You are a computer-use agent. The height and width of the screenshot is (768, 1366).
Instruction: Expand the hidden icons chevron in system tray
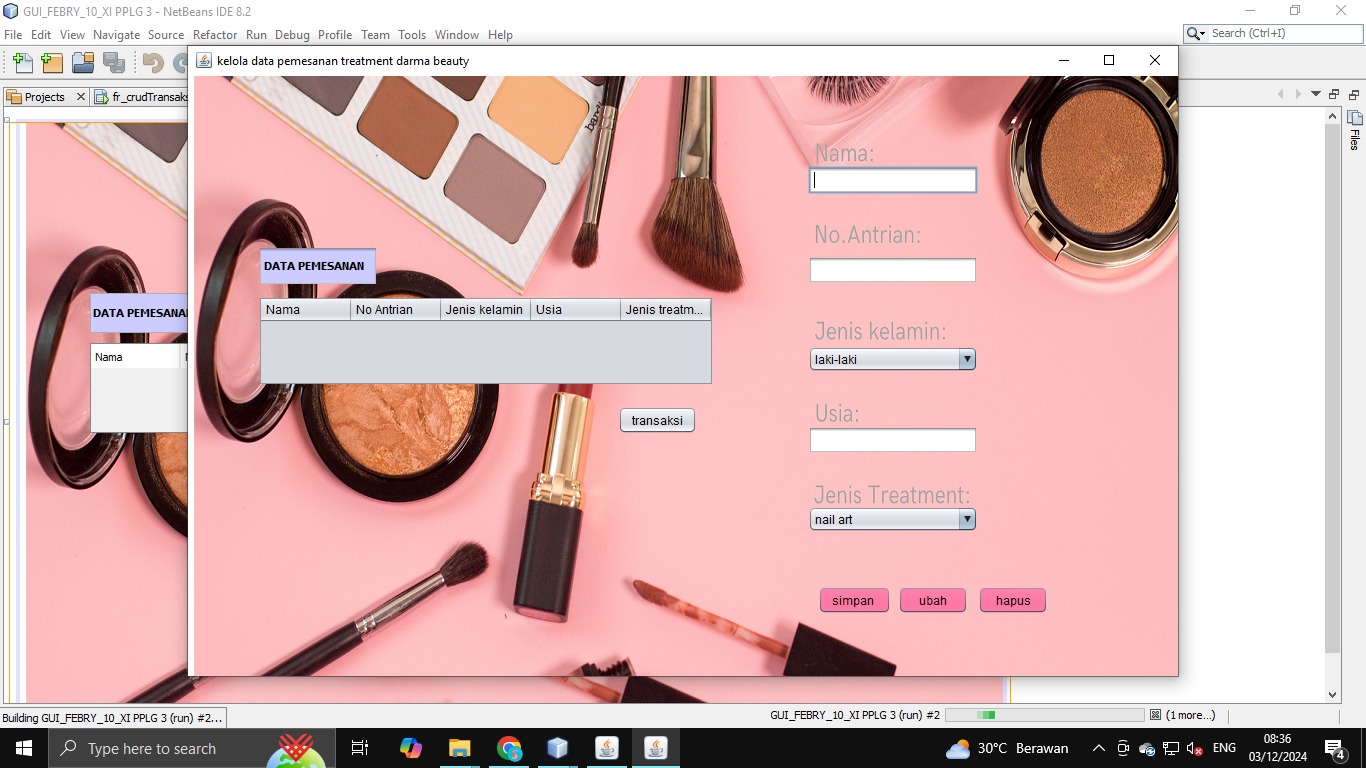click(x=1098, y=748)
